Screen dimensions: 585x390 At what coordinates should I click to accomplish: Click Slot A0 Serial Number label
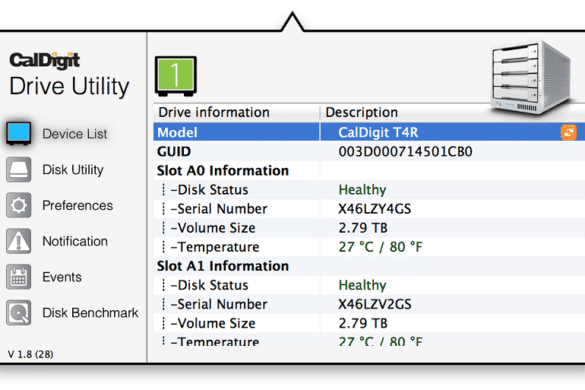point(219,209)
